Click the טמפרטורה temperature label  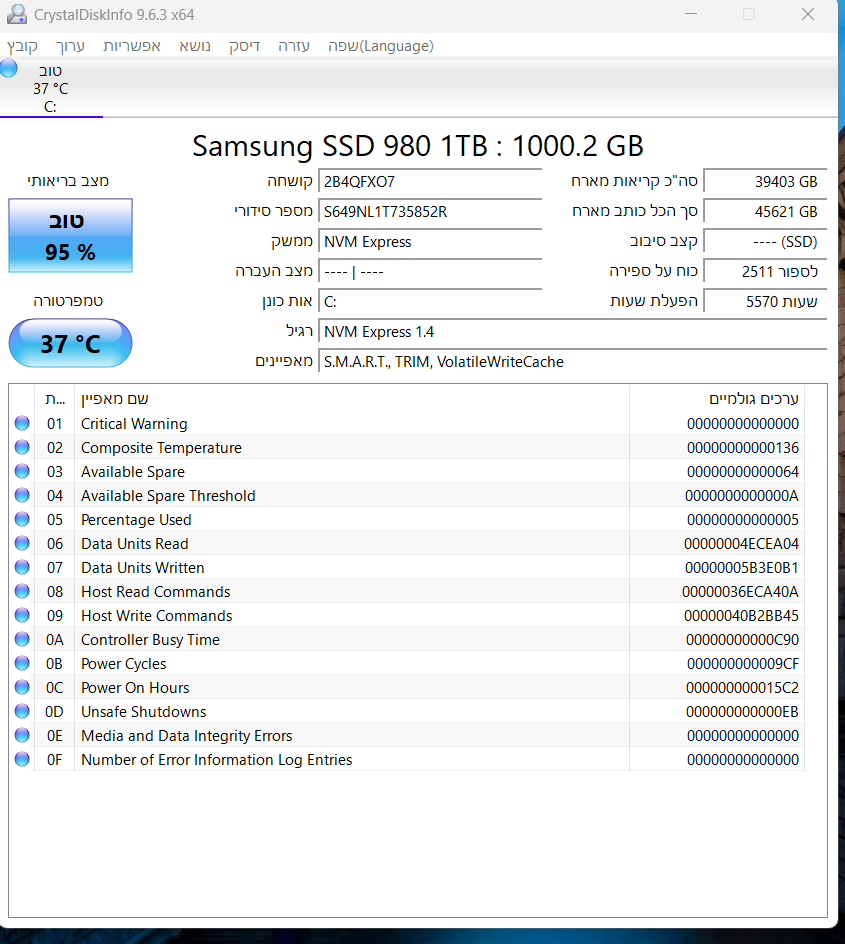68,300
